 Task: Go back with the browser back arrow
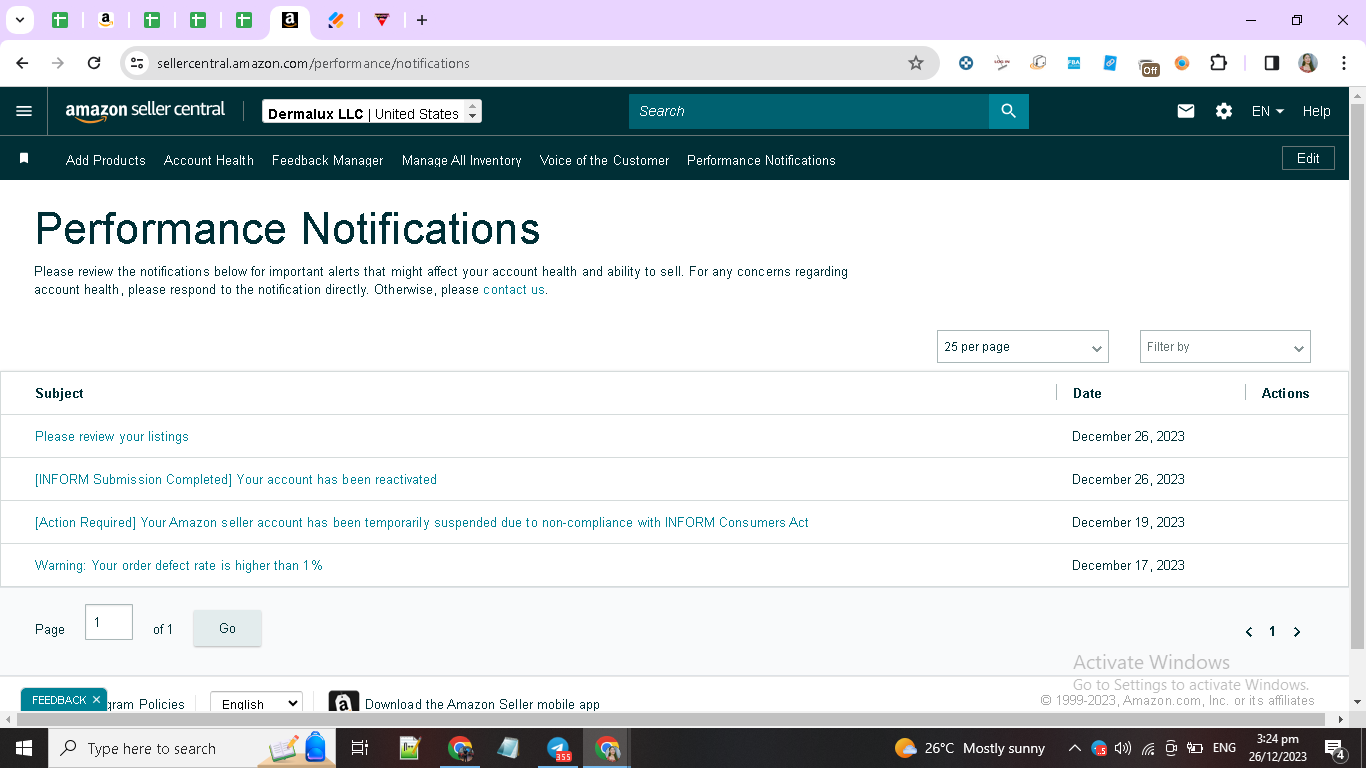[x=22, y=63]
